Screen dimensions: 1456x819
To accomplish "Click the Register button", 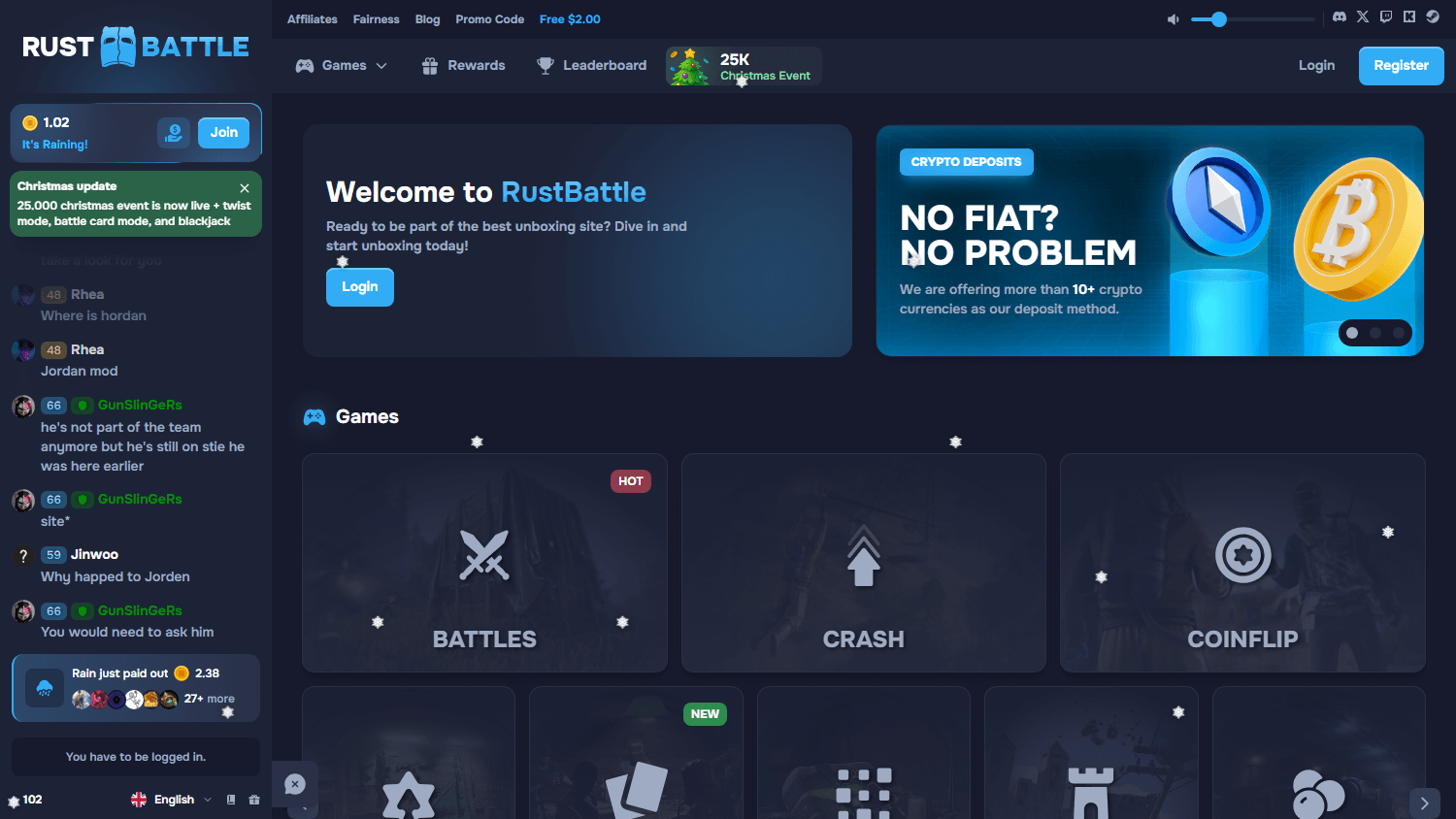I will (1401, 65).
